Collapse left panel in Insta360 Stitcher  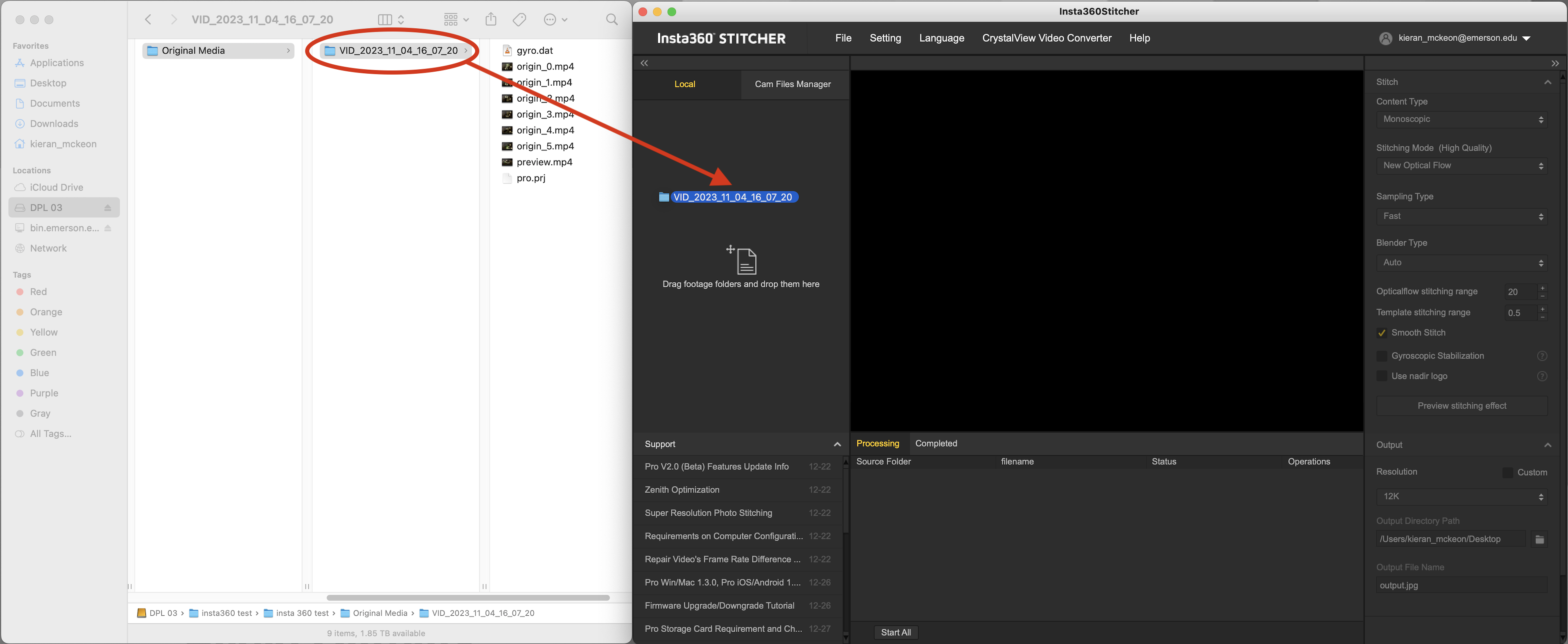point(644,63)
